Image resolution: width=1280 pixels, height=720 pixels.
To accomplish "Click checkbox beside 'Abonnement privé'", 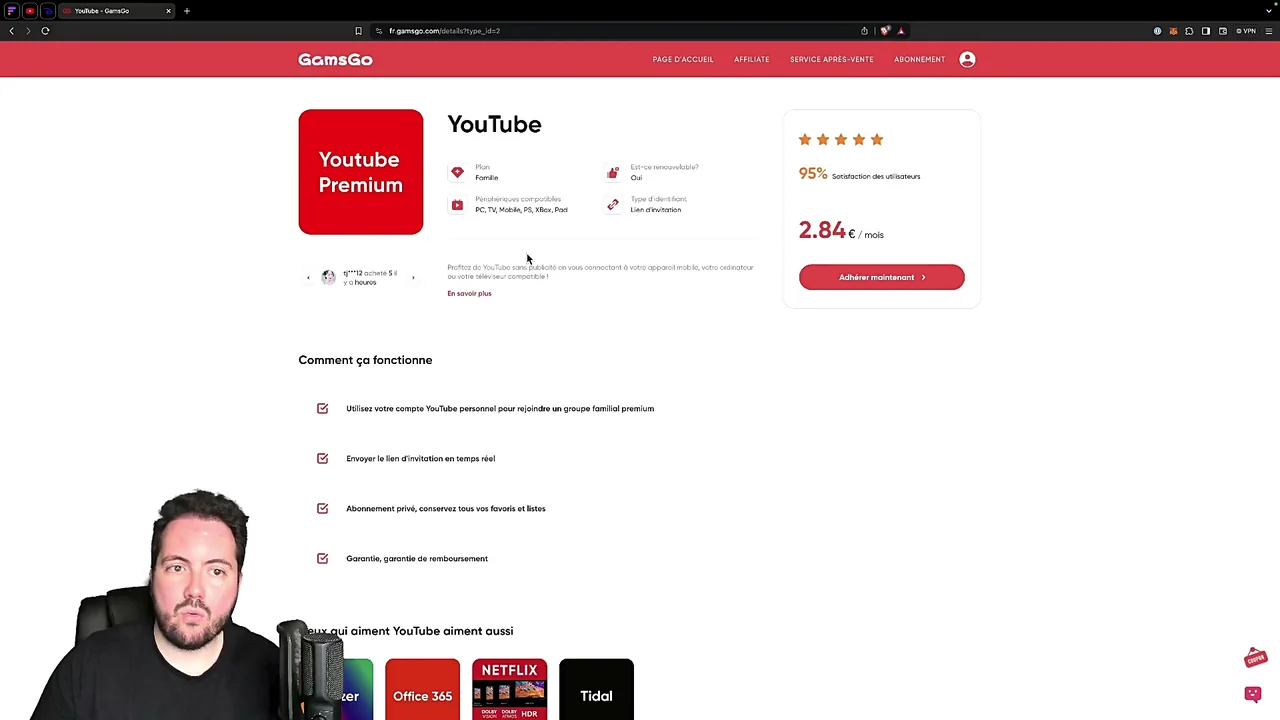I will pyautogui.click(x=322, y=508).
